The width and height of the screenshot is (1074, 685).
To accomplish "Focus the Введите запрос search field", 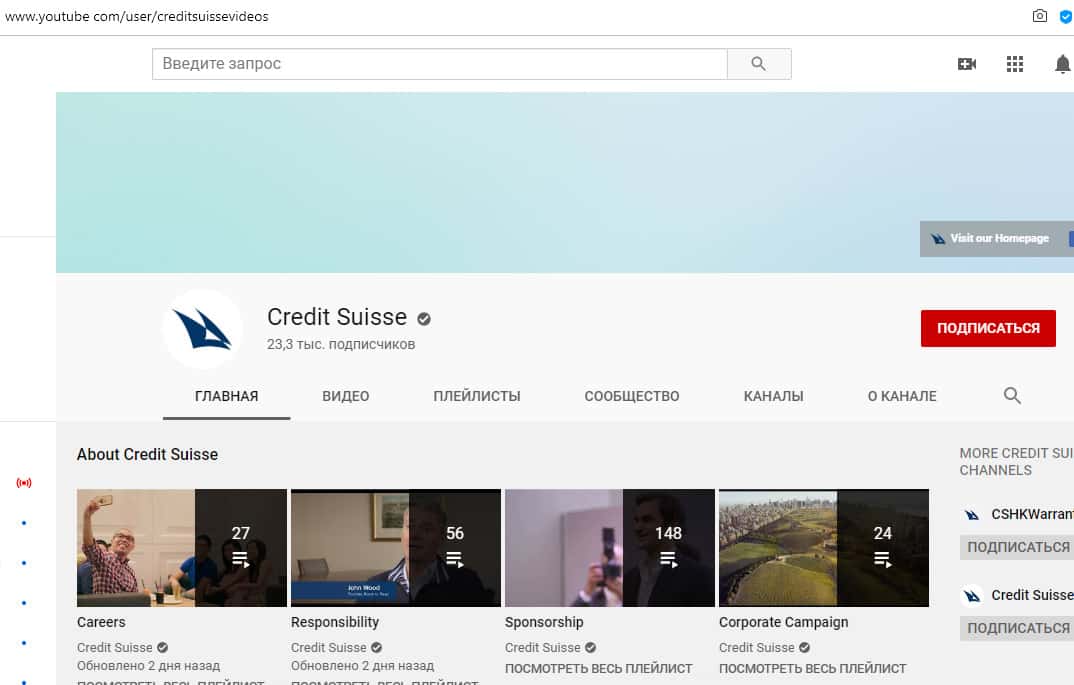I will coord(439,64).
